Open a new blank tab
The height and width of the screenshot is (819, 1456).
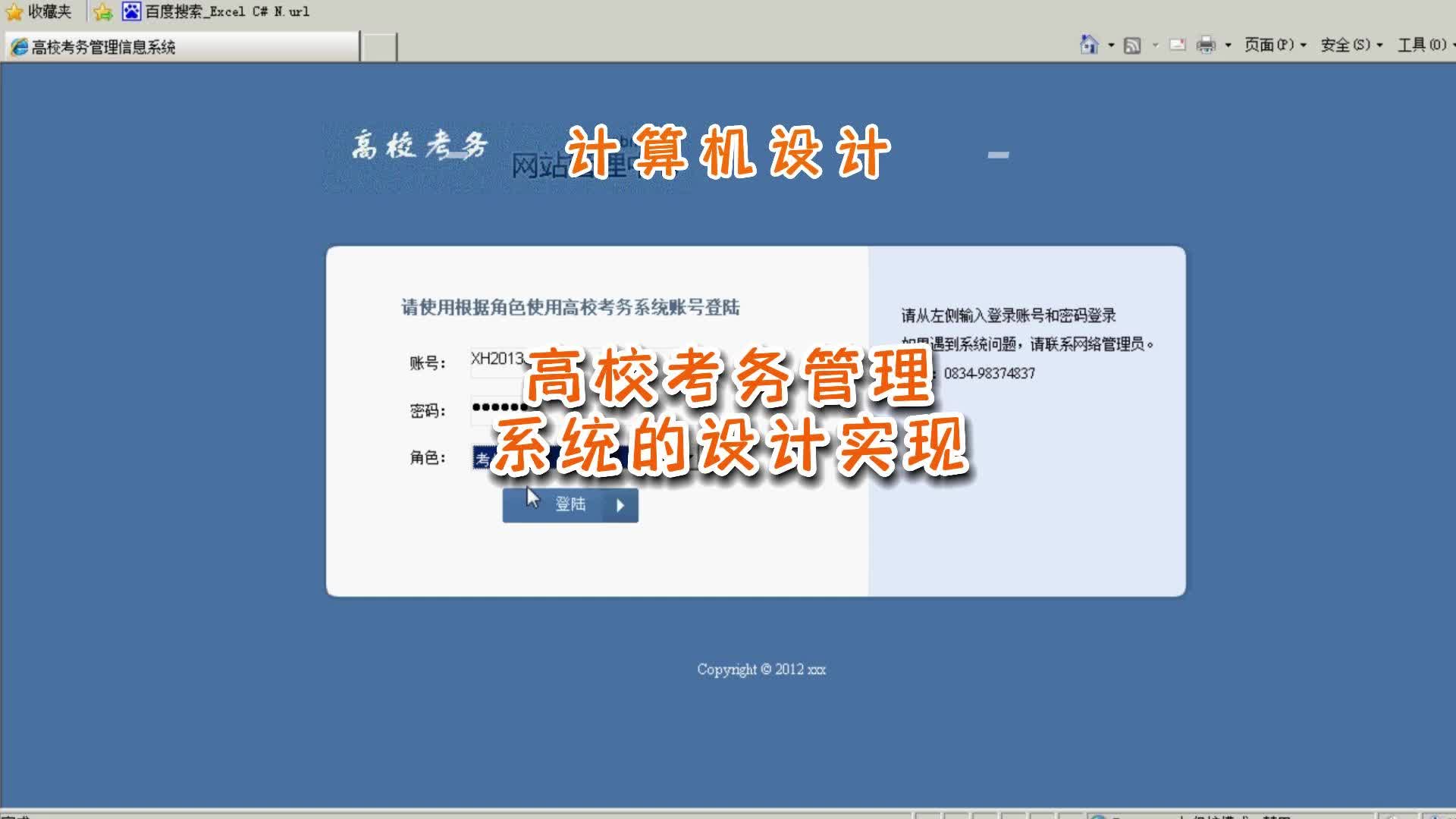[x=378, y=47]
